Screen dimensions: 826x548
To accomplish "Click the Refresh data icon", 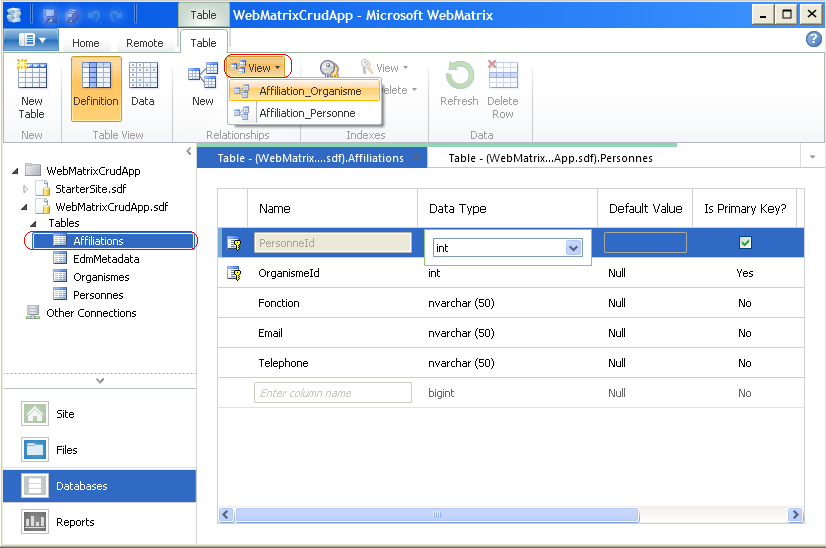I will pos(459,88).
